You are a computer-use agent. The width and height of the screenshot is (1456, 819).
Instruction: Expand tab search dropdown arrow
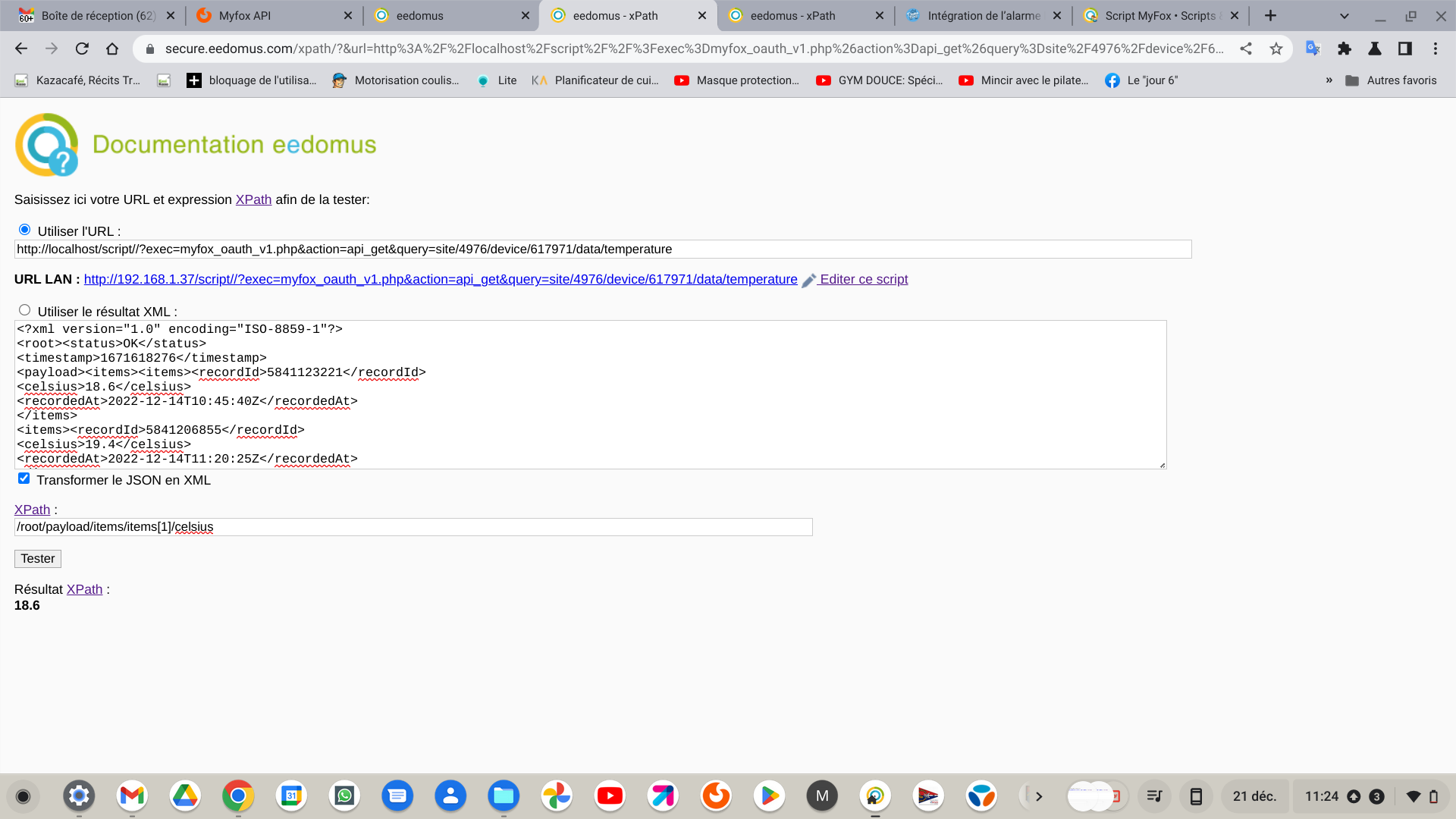pos(1345,15)
